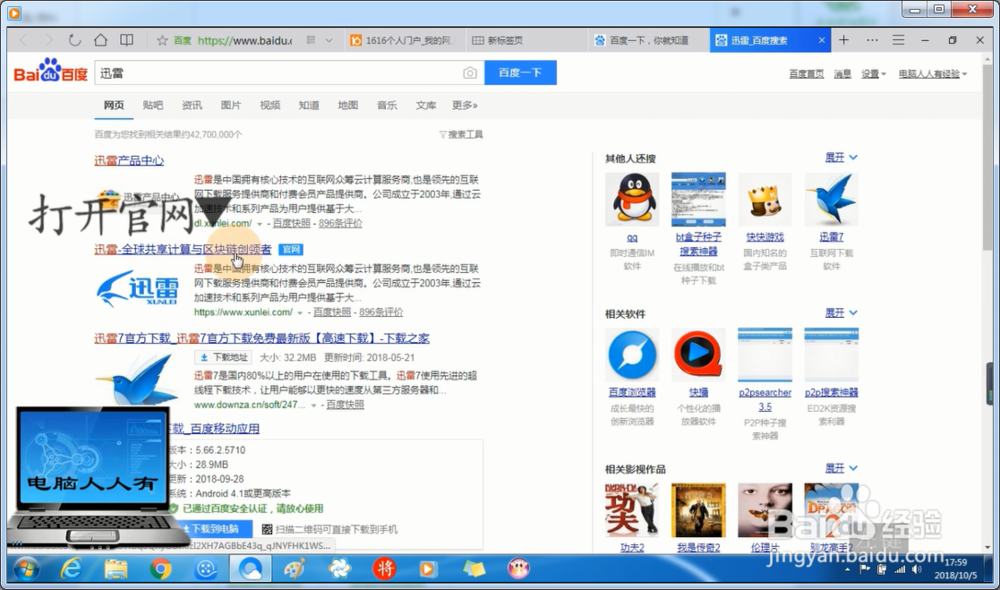Screen dimensions: 1000x590
Task: Open the Paint palette taskbar icon
Action: 294,569
